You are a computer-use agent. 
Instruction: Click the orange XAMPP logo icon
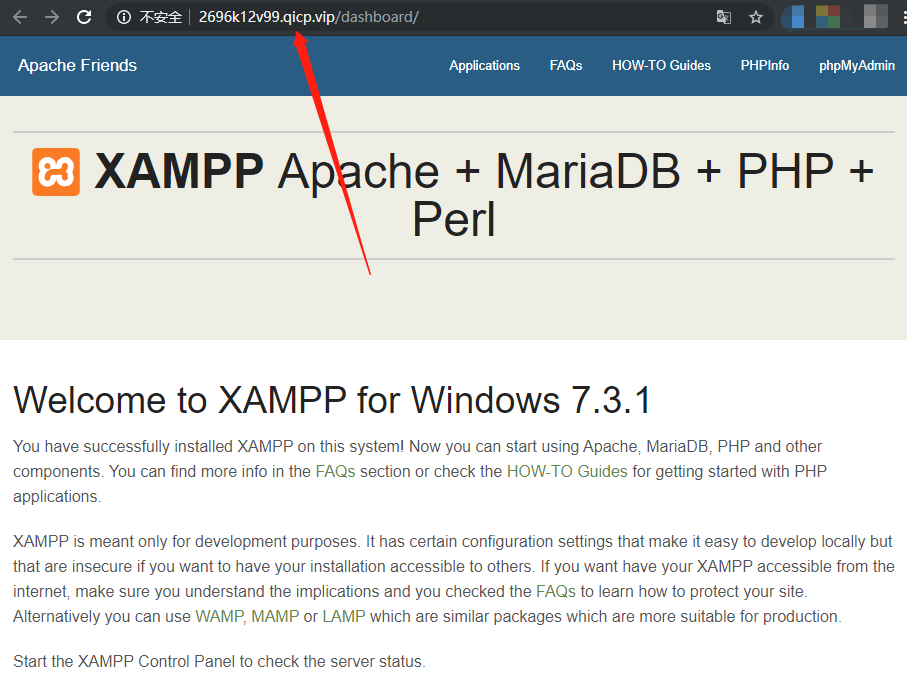pos(56,172)
